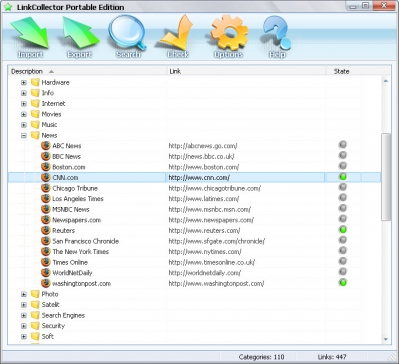This screenshot has height=364, width=400.
Task: Click the http://www.timesonline.co.uk/ link cell
Action: point(212,262)
